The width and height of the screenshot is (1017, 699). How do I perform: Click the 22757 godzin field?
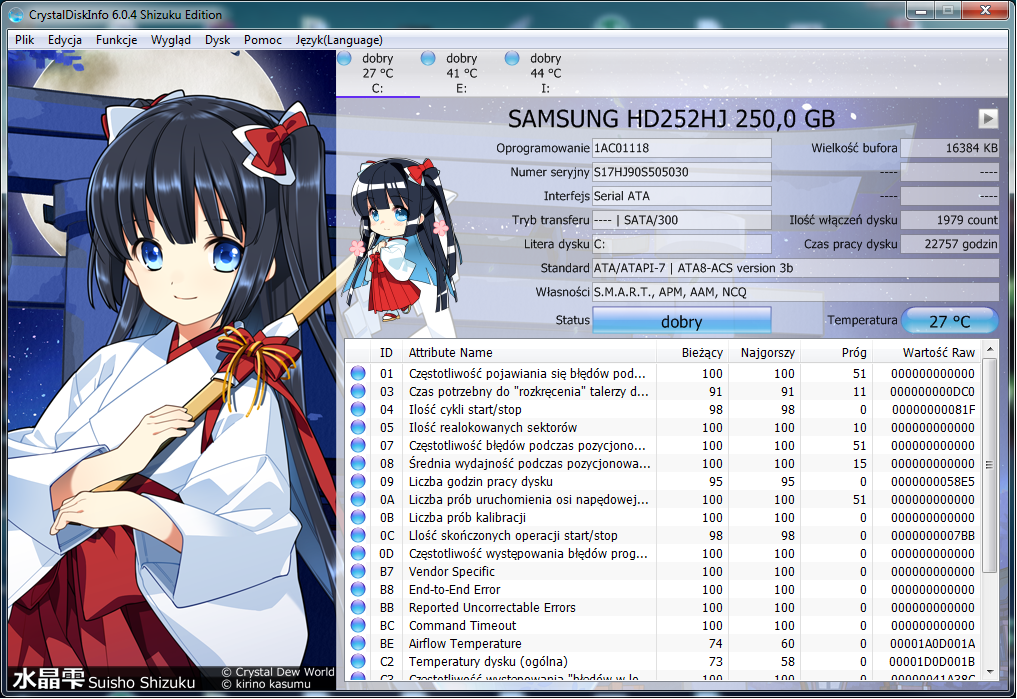point(950,244)
